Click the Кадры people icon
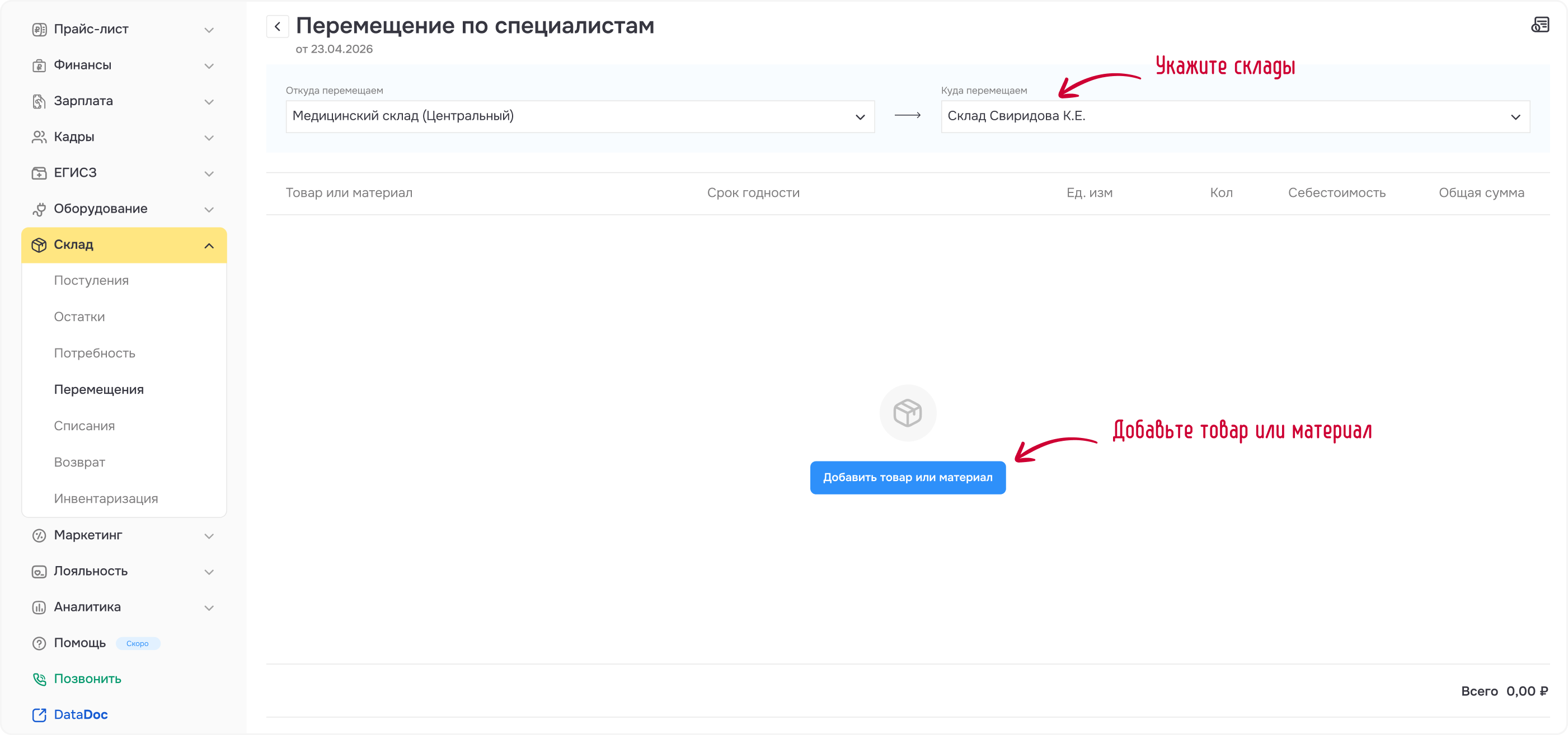Screen dimensions: 1568x735 39,137
